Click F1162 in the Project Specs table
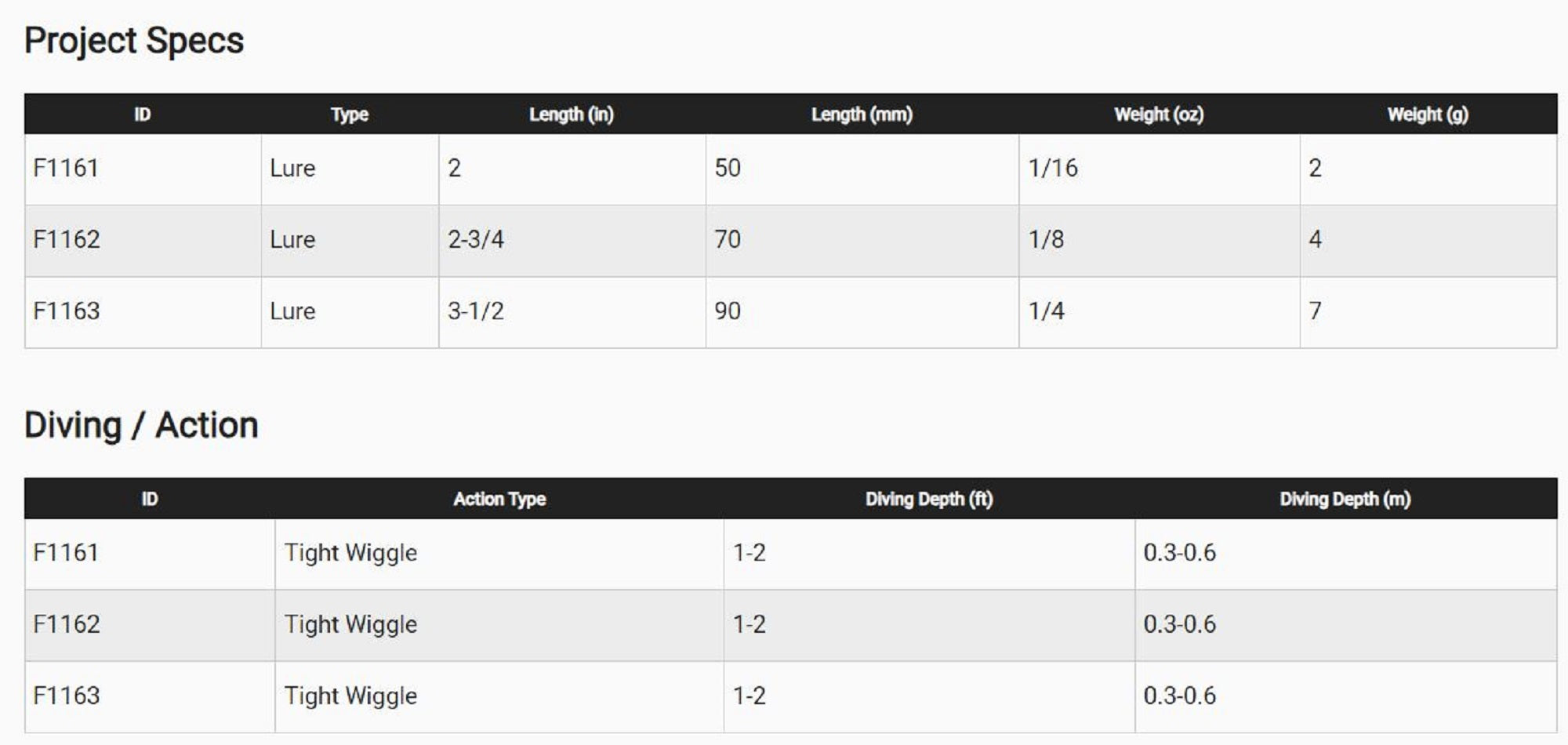Viewport: 1568px width, 745px height. [67, 239]
